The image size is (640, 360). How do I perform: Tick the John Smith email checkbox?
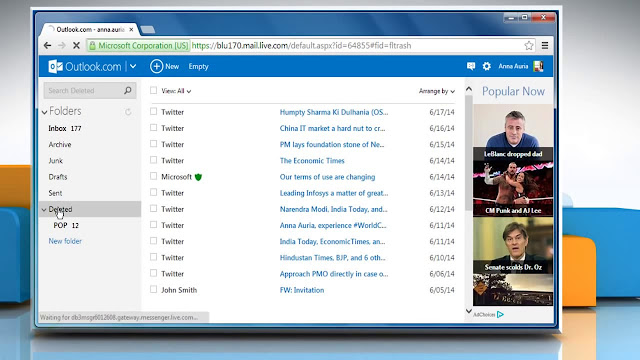tap(153, 289)
